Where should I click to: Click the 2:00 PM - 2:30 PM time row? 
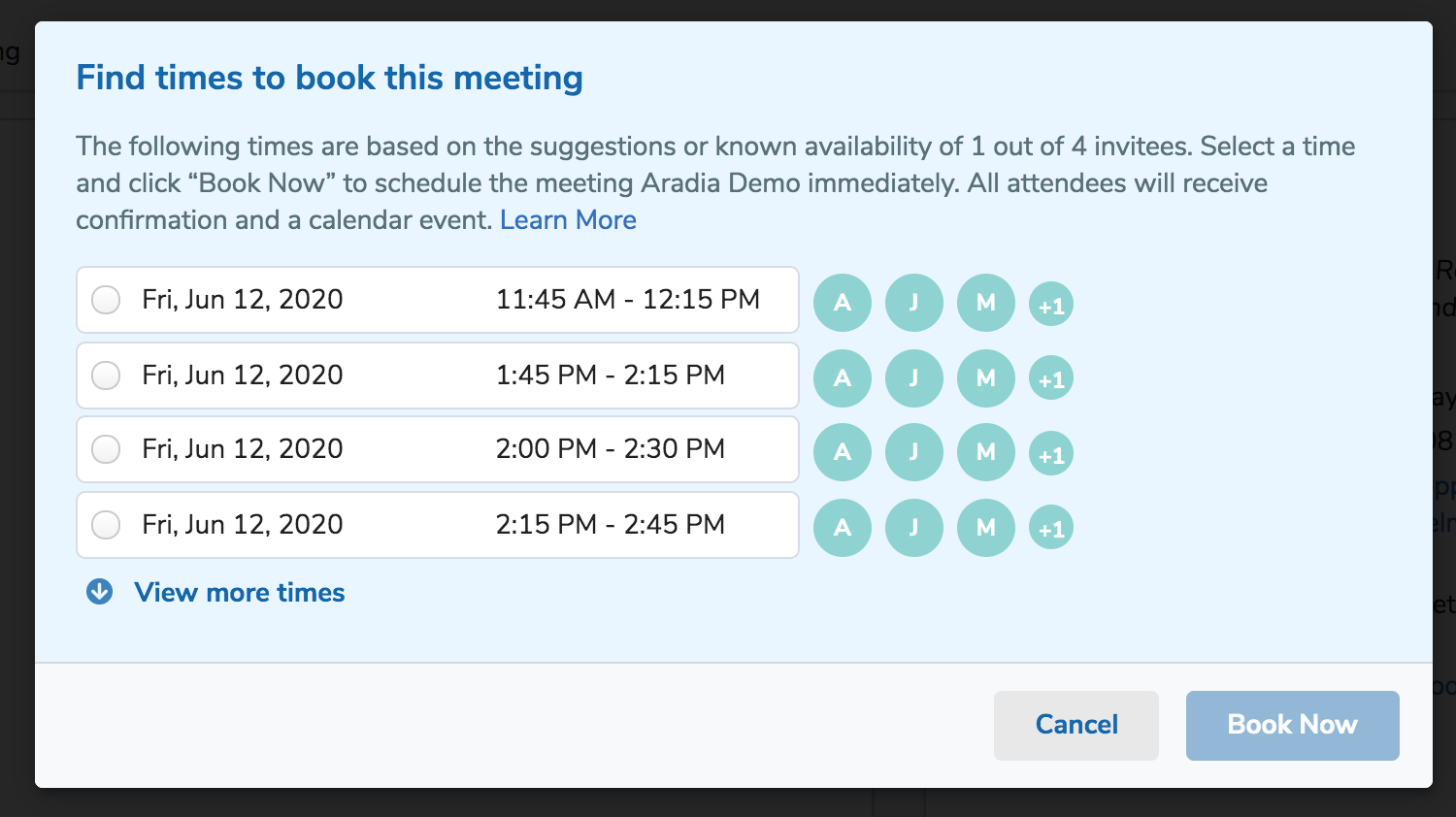tap(438, 449)
